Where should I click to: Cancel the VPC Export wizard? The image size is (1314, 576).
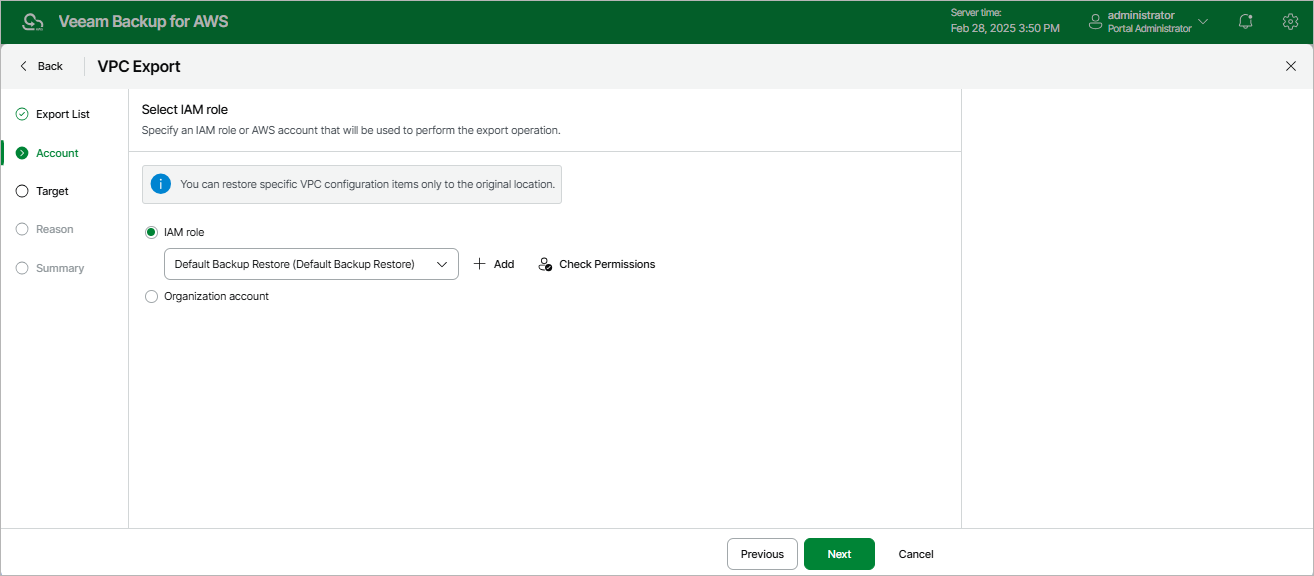pyautogui.click(x=916, y=554)
